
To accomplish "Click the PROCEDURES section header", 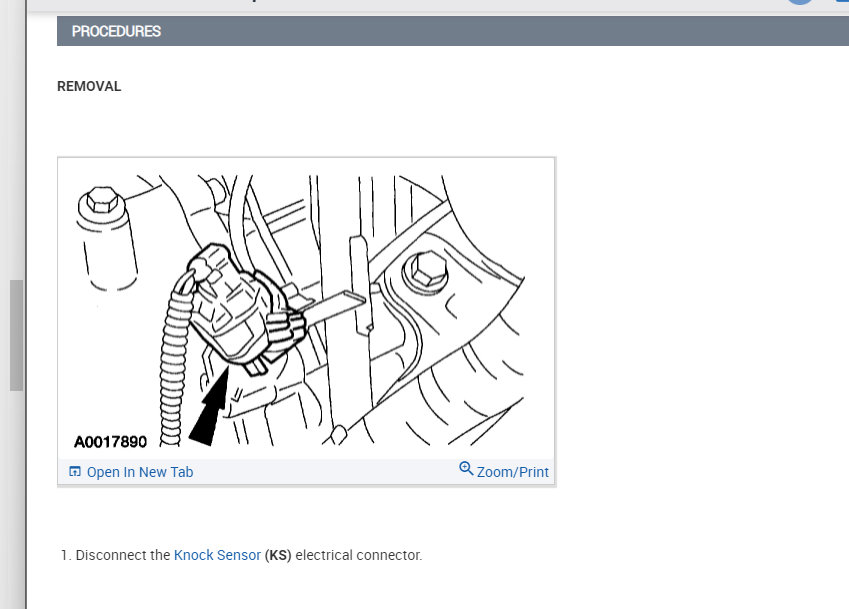I will point(453,31).
